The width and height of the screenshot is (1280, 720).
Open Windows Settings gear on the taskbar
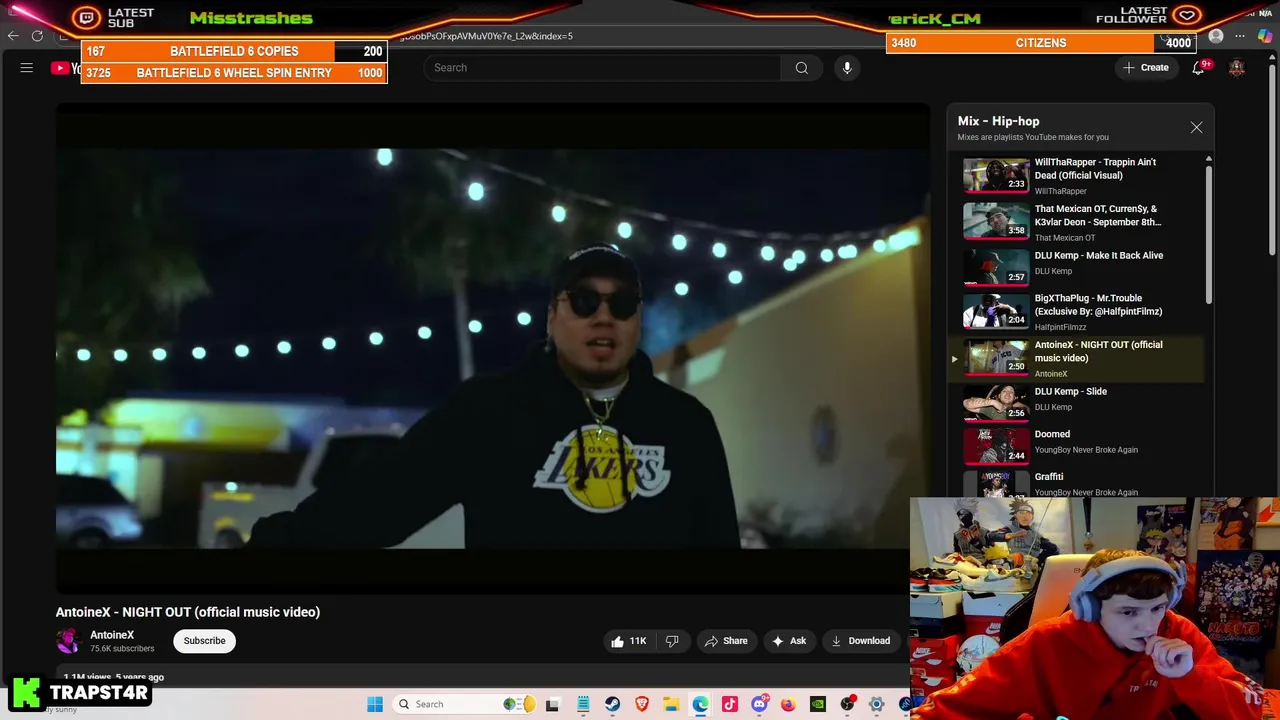(x=876, y=704)
